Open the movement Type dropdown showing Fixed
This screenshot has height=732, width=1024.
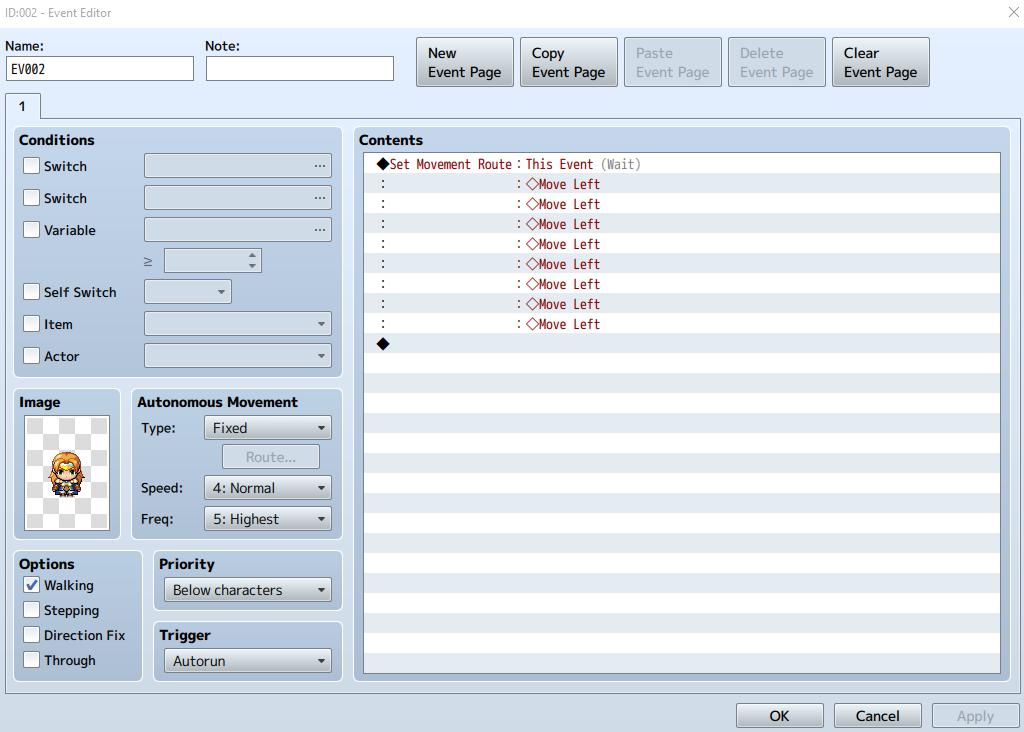click(x=268, y=428)
